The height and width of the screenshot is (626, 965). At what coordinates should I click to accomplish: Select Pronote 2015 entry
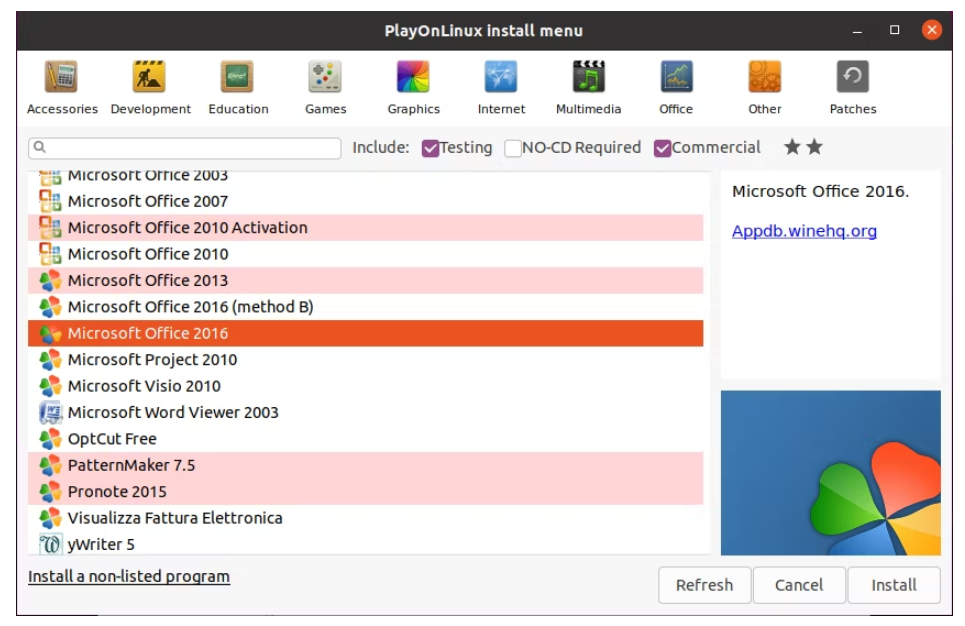coord(366,492)
